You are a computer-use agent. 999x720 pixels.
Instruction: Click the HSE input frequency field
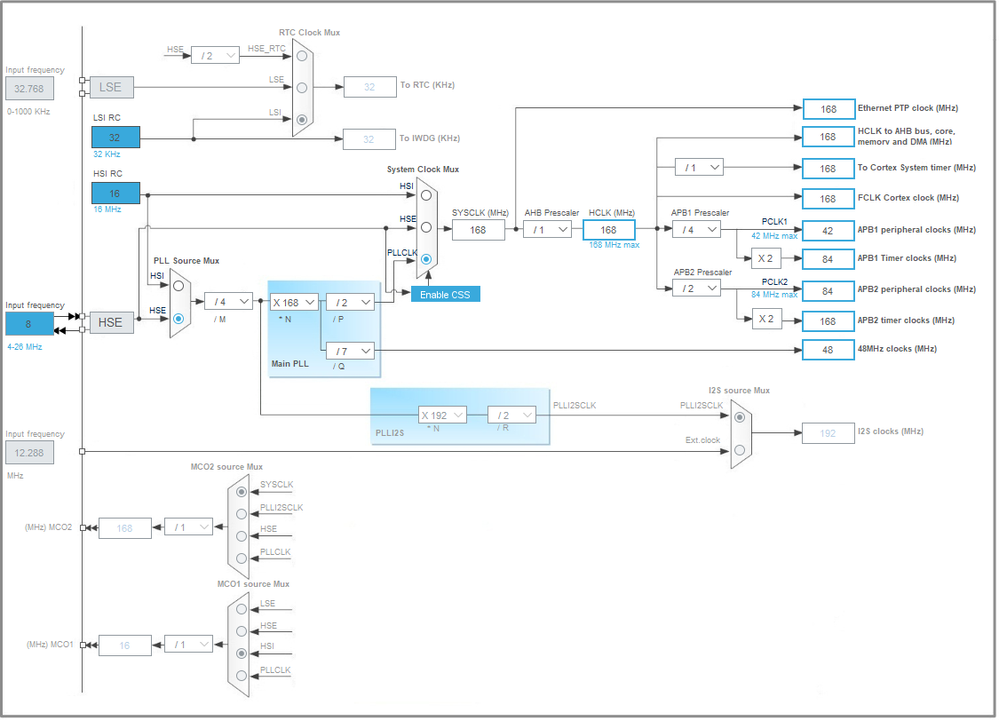point(29,324)
